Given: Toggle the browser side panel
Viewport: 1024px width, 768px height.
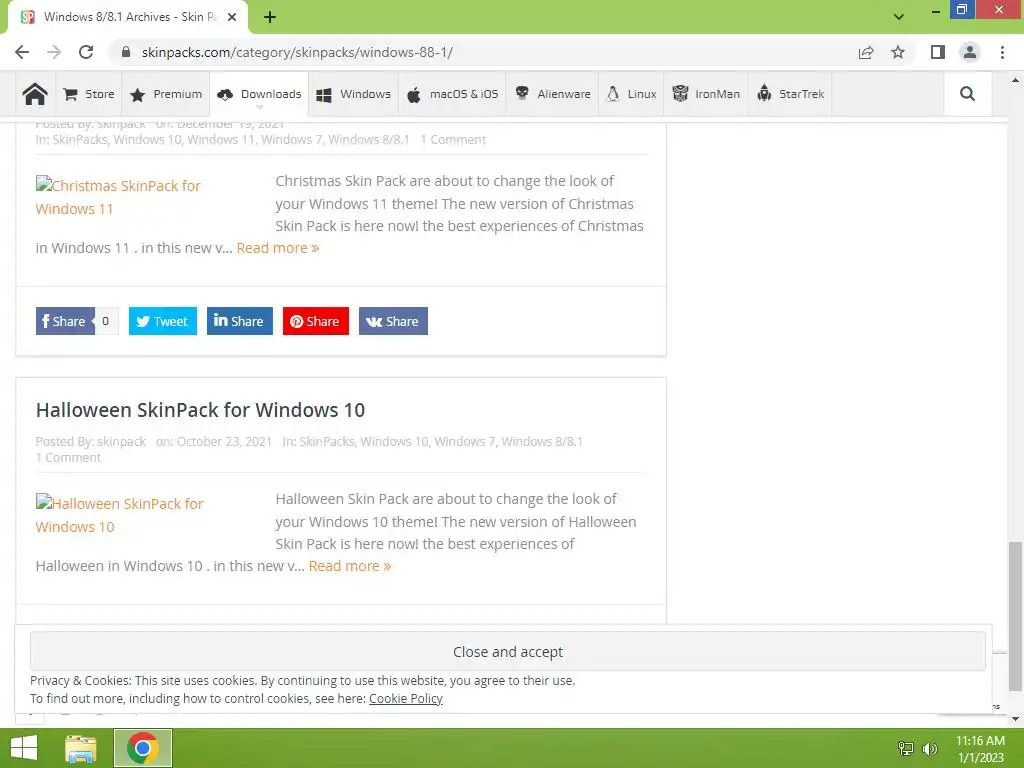Looking at the screenshot, I should pos(938,52).
